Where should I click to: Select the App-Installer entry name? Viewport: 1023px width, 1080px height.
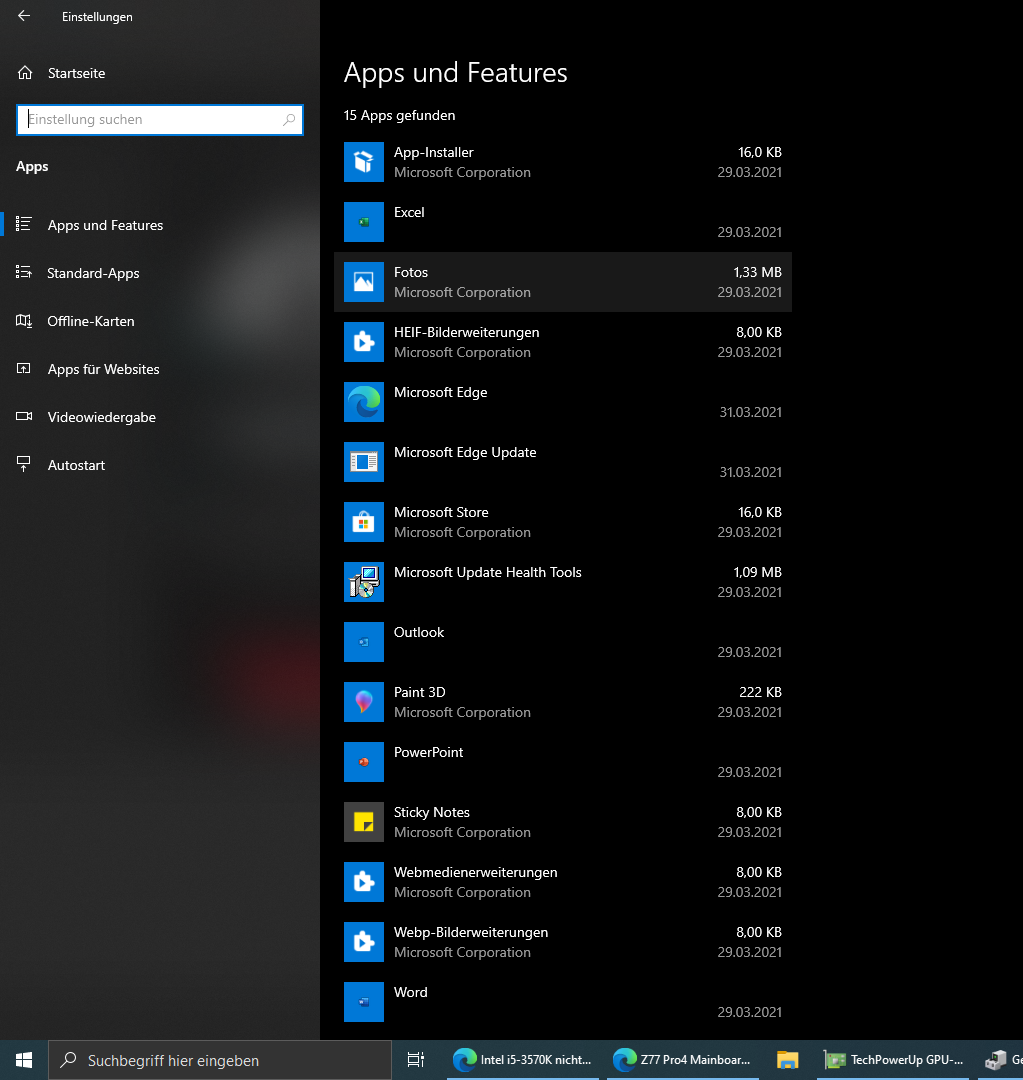click(x=433, y=152)
